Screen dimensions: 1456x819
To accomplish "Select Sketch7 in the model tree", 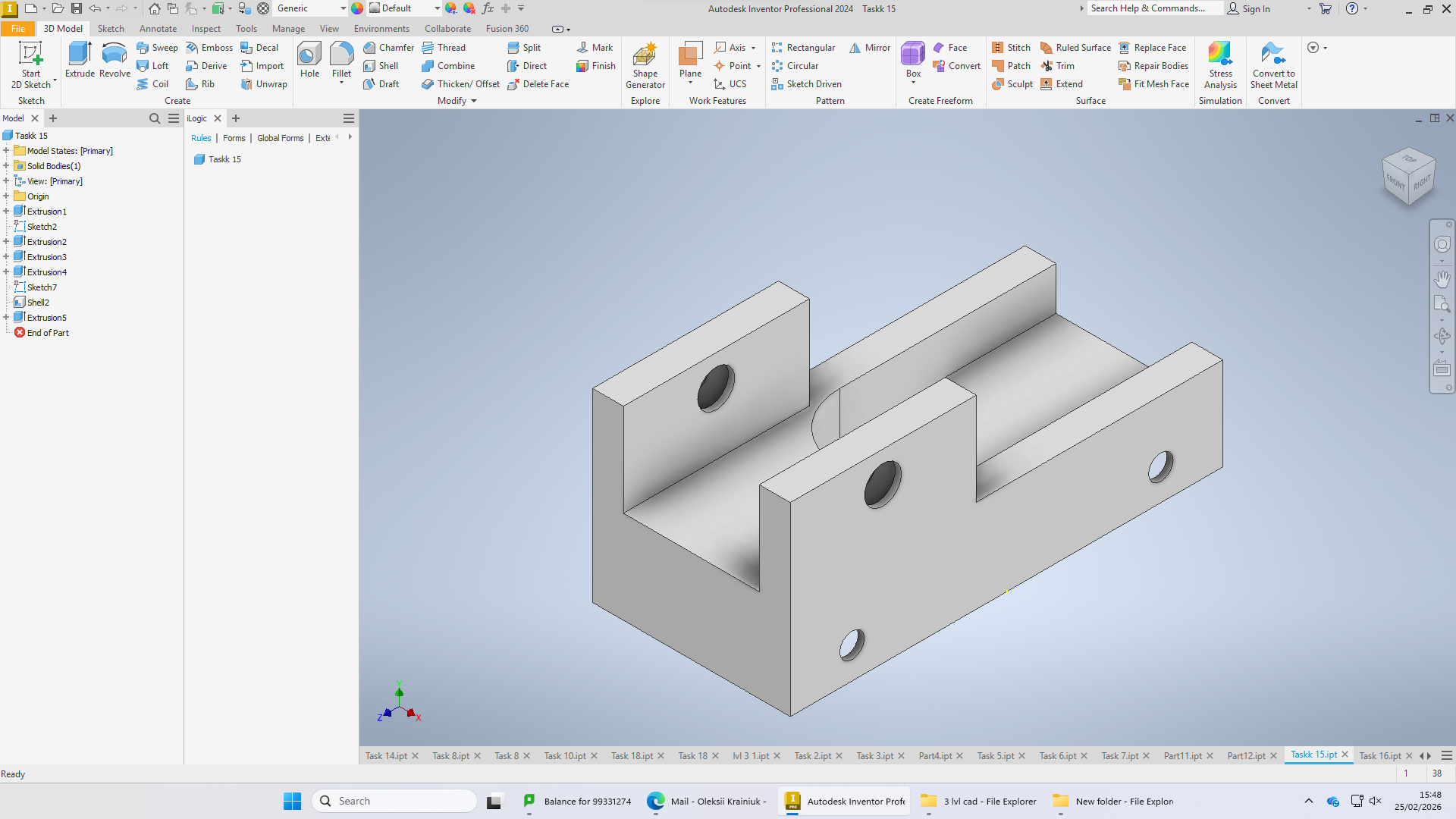I will [42, 287].
